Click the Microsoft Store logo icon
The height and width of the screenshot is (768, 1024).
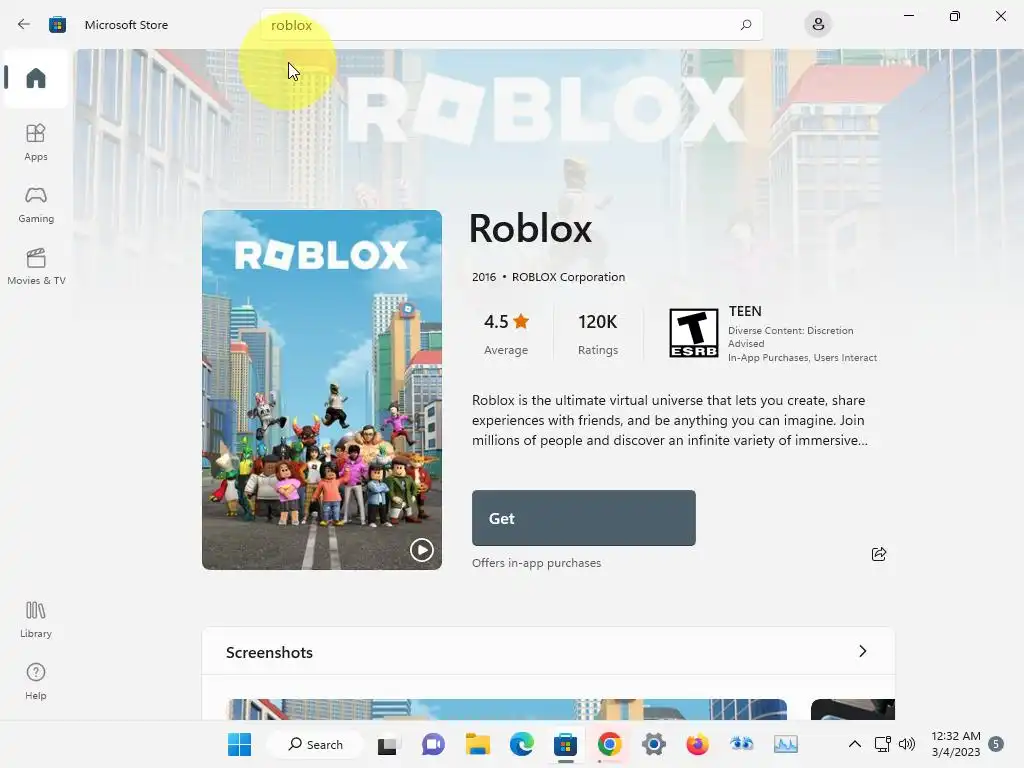coord(57,25)
